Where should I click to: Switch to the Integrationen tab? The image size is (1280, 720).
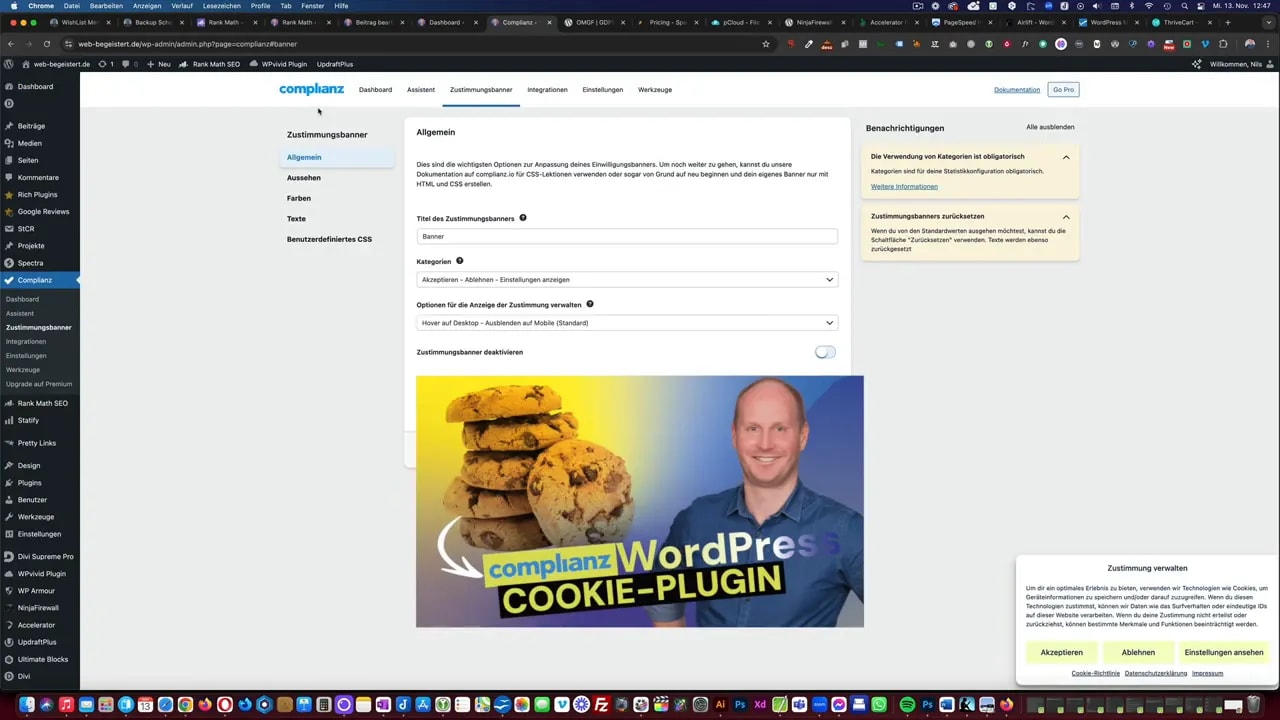546,89
